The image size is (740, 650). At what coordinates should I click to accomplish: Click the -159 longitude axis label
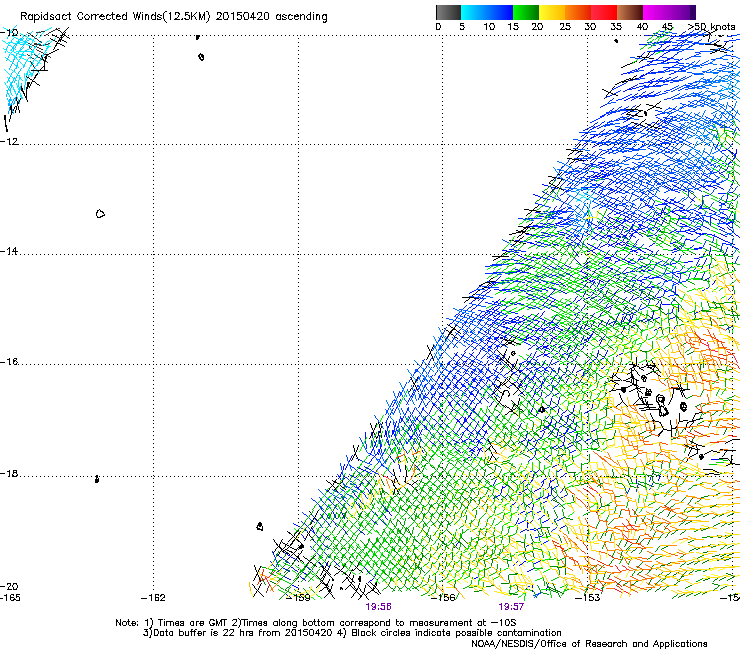coord(298,598)
